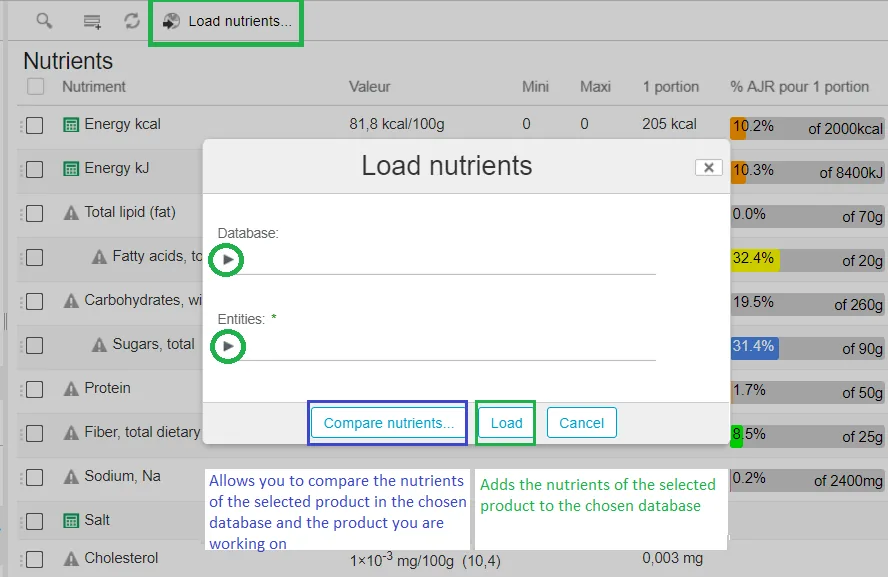Click the warning icon beside Protein

71,389
